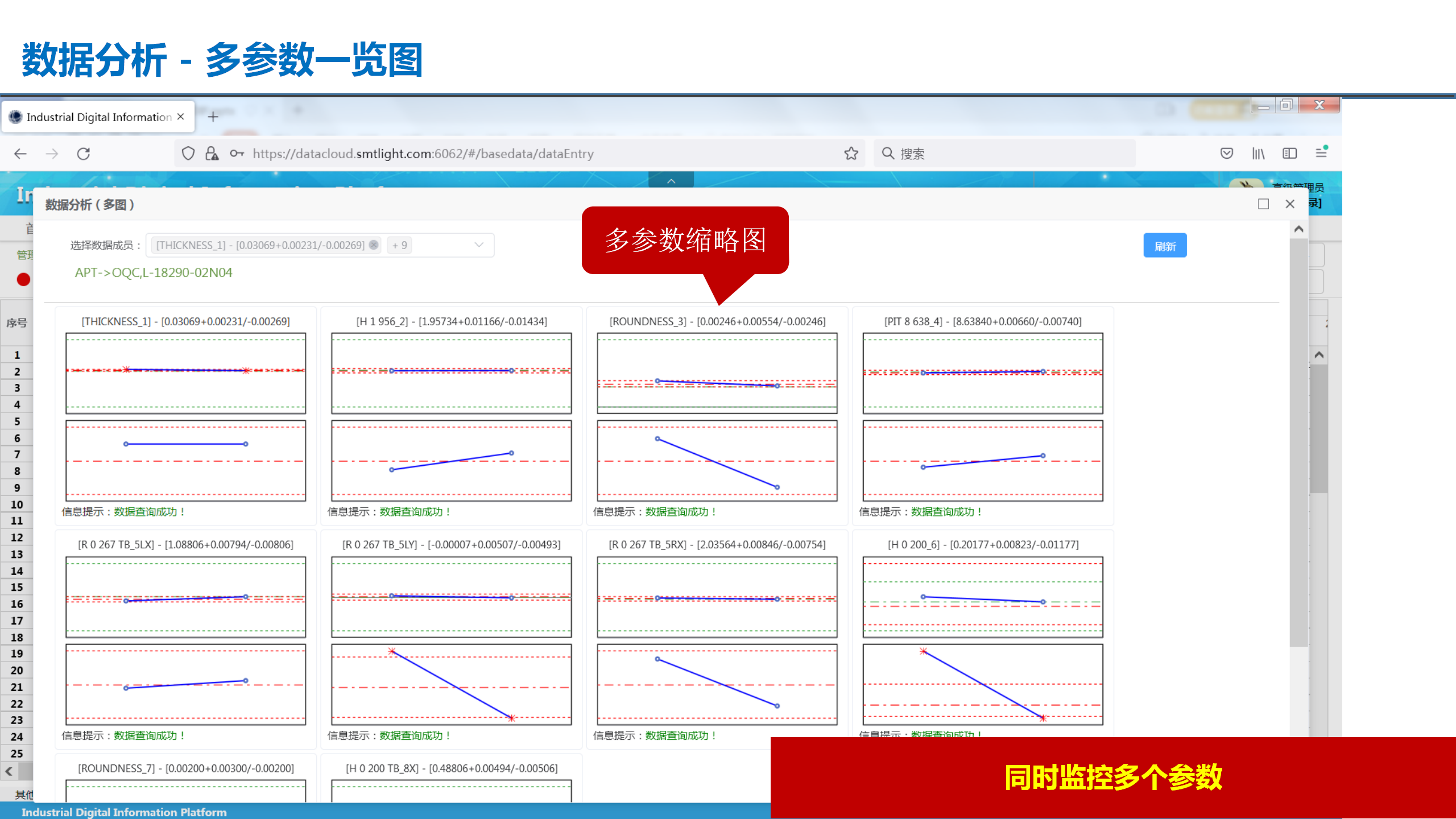Click the ROUNDNESS_3 upper chart thumbnail
The image size is (1456, 819).
pos(717,373)
